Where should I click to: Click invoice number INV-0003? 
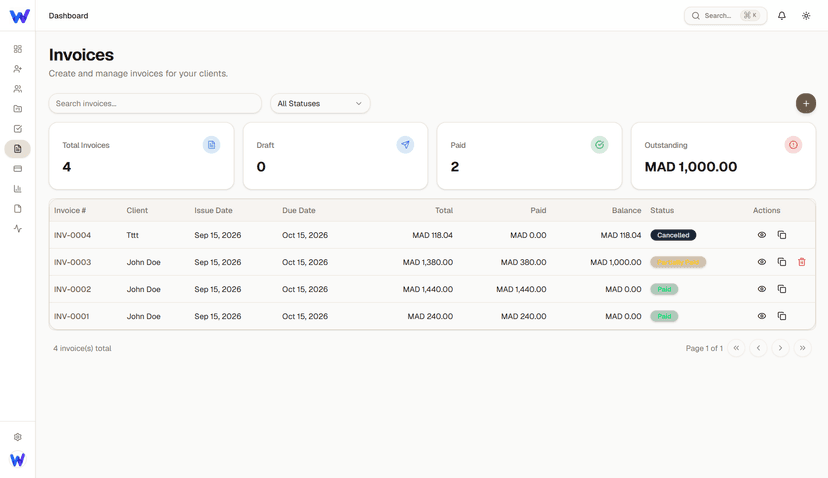coord(72,262)
